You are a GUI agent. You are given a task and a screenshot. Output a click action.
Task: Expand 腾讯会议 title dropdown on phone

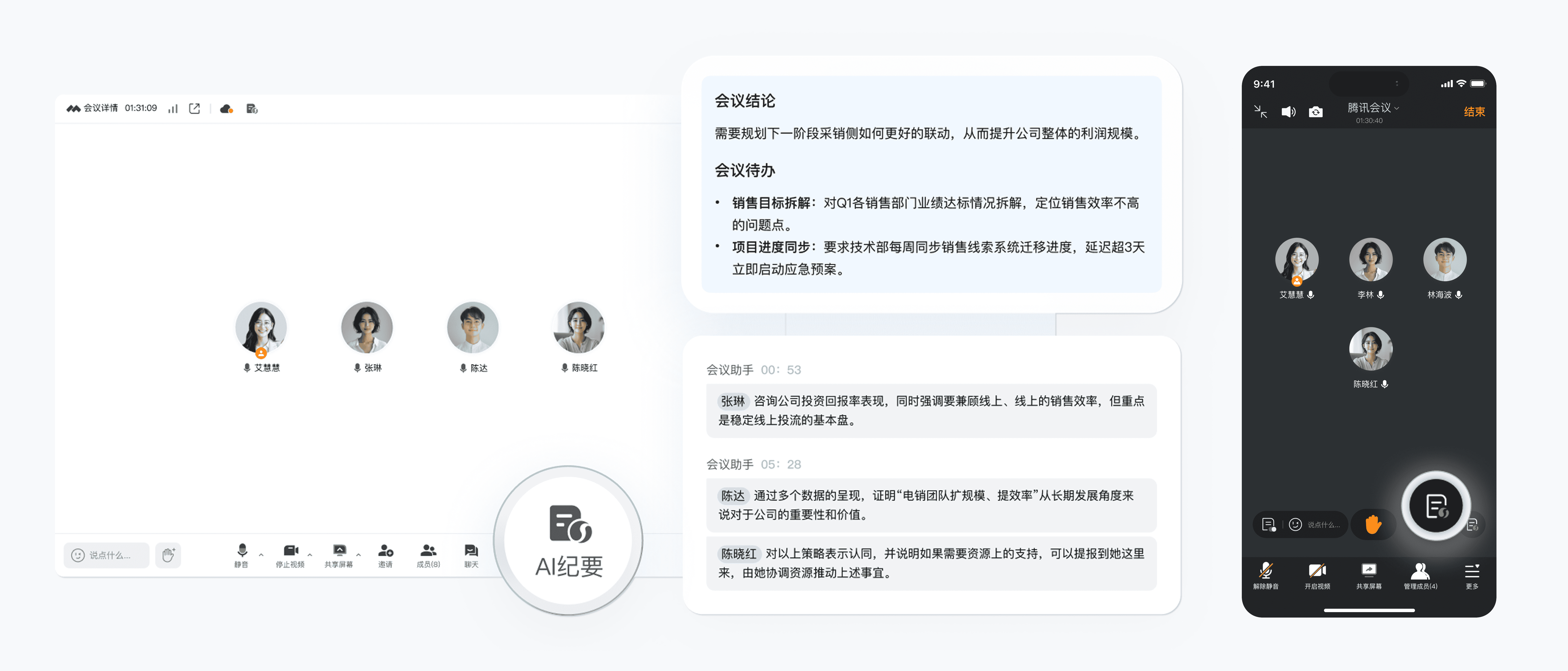coord(1373,108)
